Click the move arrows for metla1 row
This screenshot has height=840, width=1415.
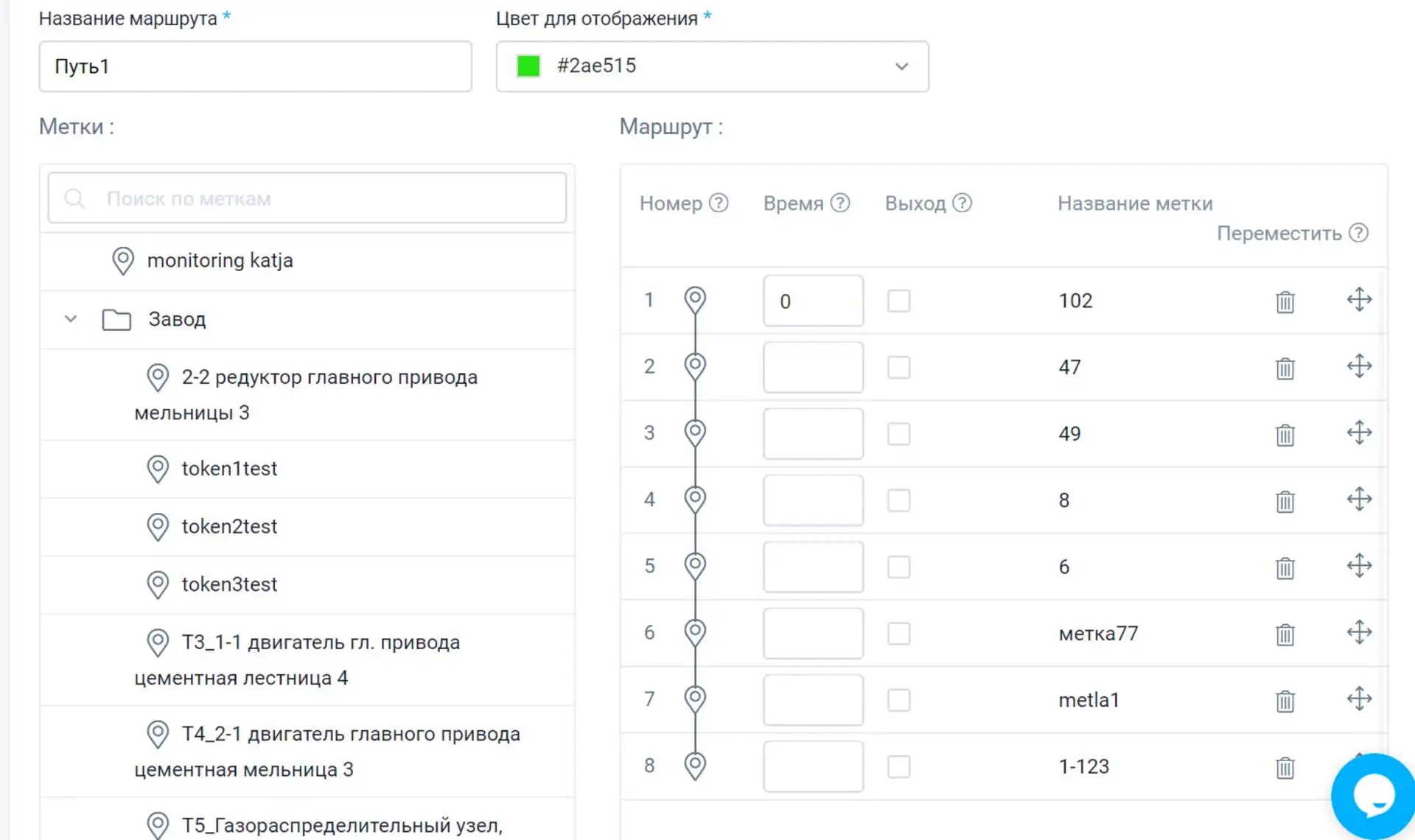click(1359, 699)
